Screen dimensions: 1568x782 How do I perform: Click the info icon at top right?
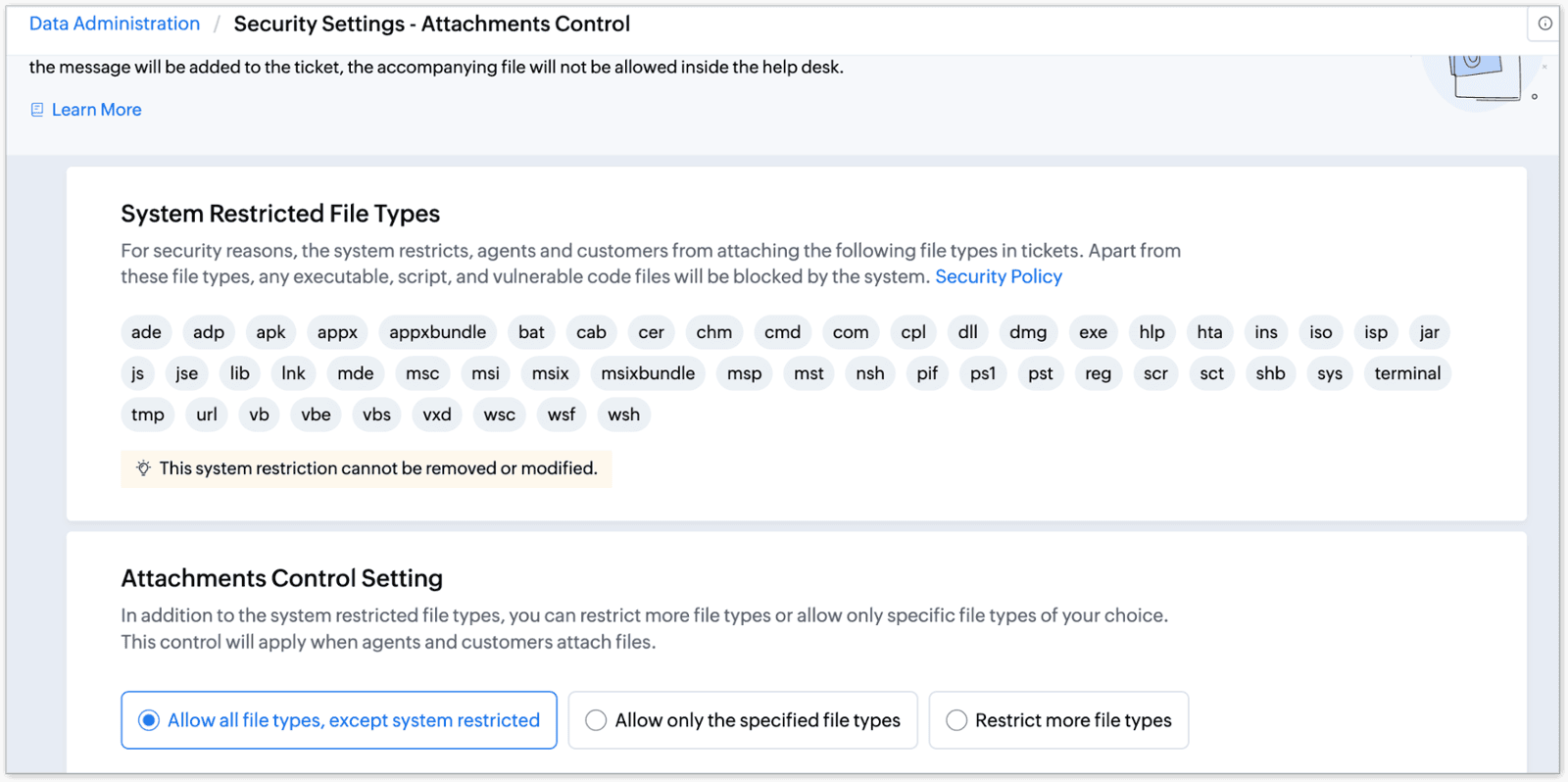point(1544,24)
